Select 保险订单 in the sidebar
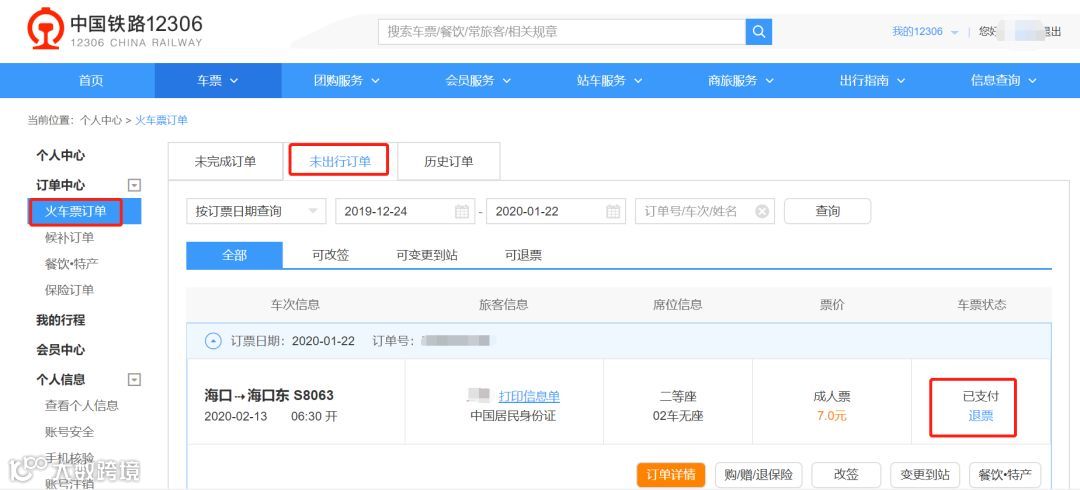The width and height of the screenshot is (1080, 490). 70,290
